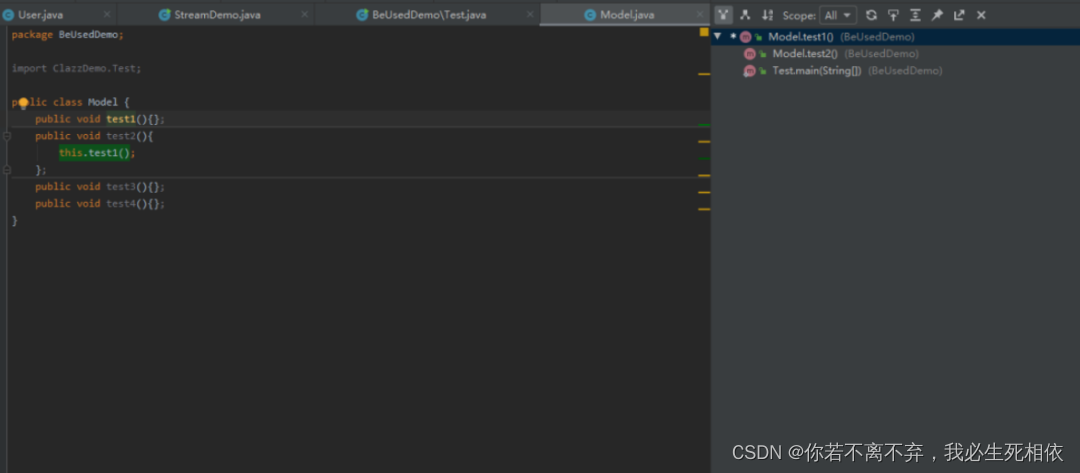The image size is (1080, 473).
Task: Click the highlighted this.test1() call
Action: pyautogui.click(x=96, y=153)
